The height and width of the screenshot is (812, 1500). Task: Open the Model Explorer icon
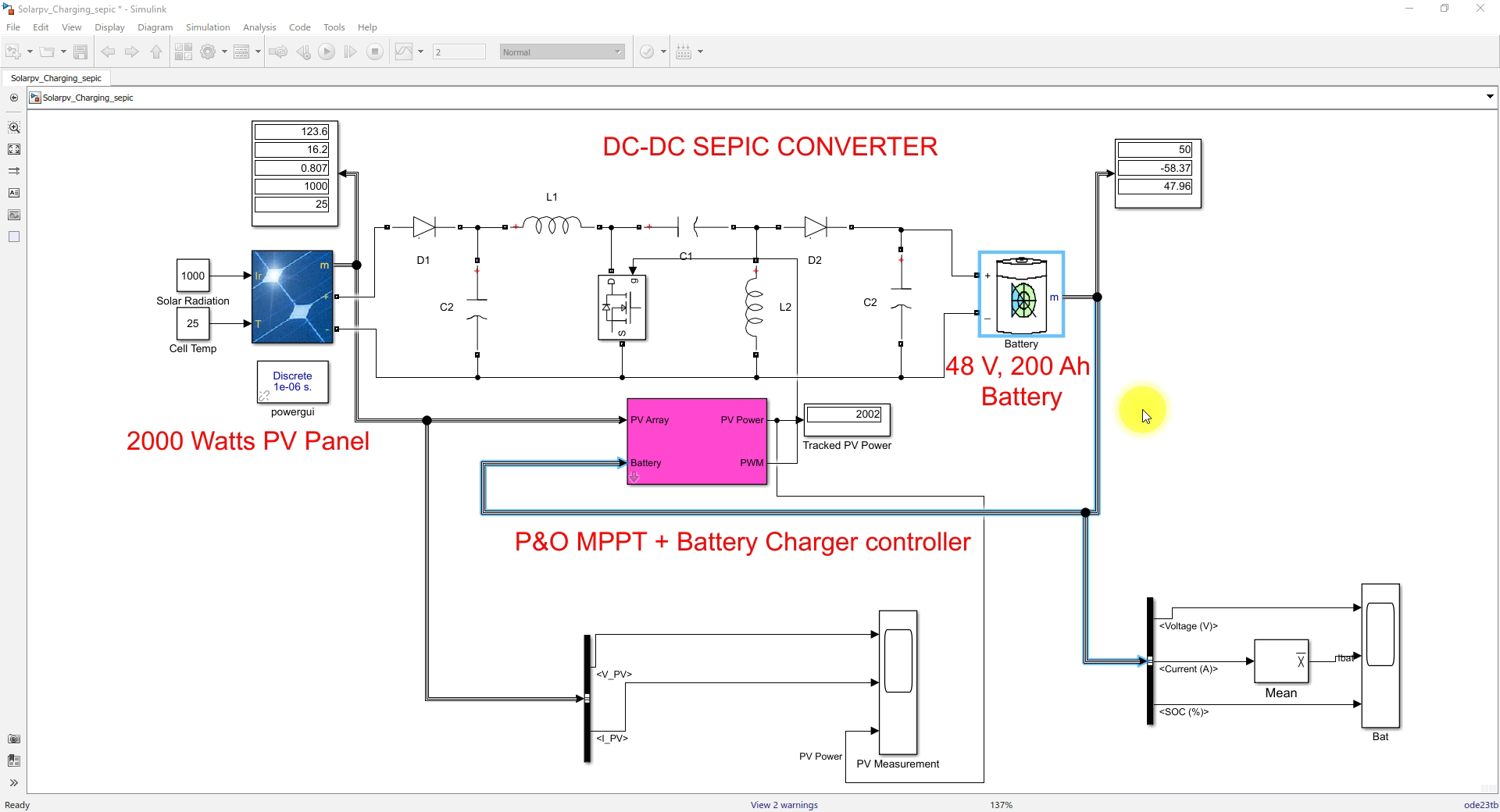tap(241, 52)
